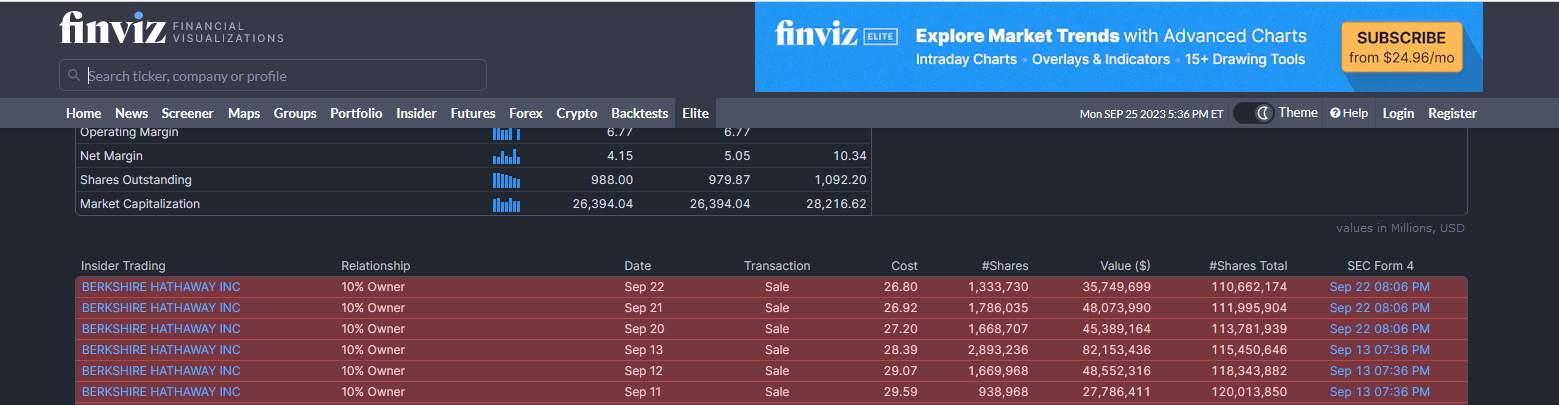Open Berkshire Hathaway link for Sep 22
1559x405 pixels.
(x=161, y=287)
